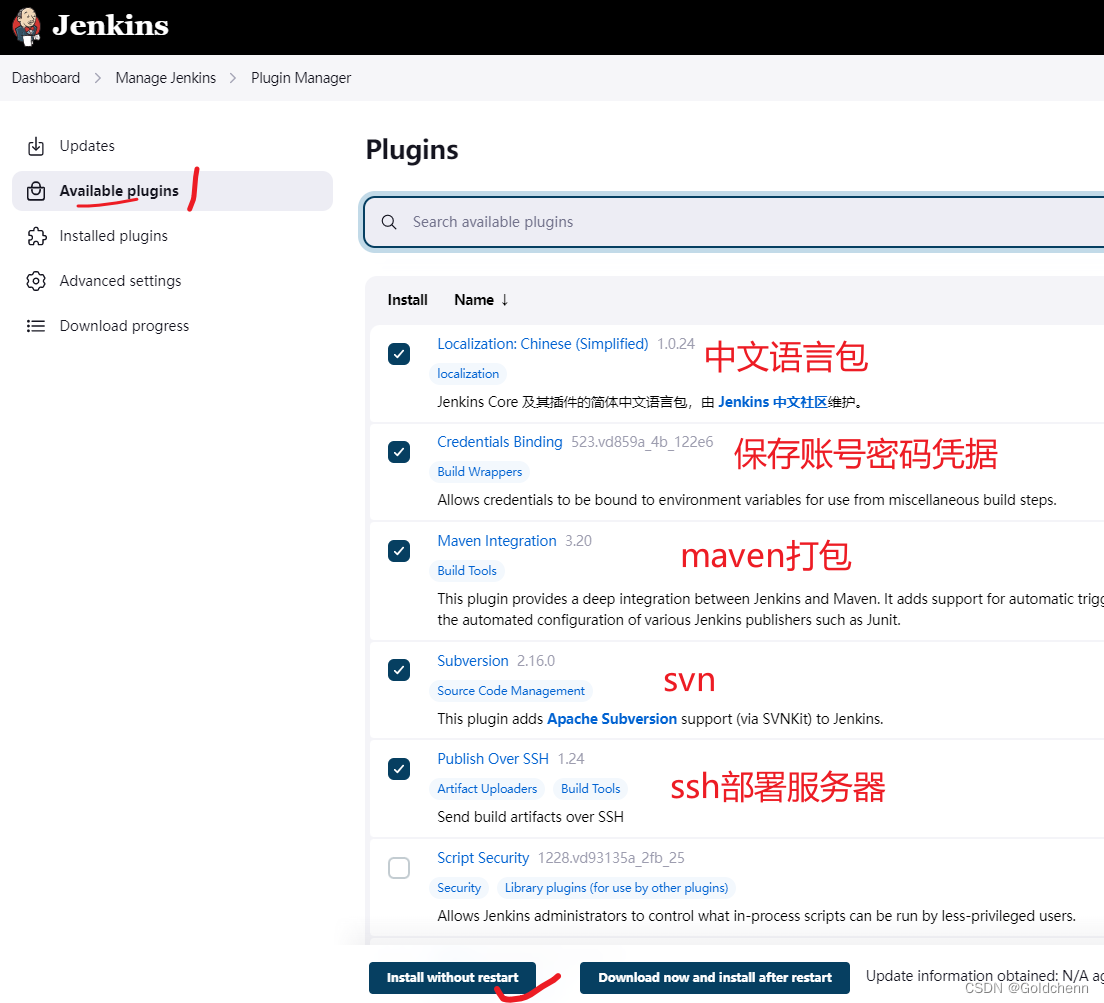
Task: Click the Name column sort arrow
Action: (504, 300)
